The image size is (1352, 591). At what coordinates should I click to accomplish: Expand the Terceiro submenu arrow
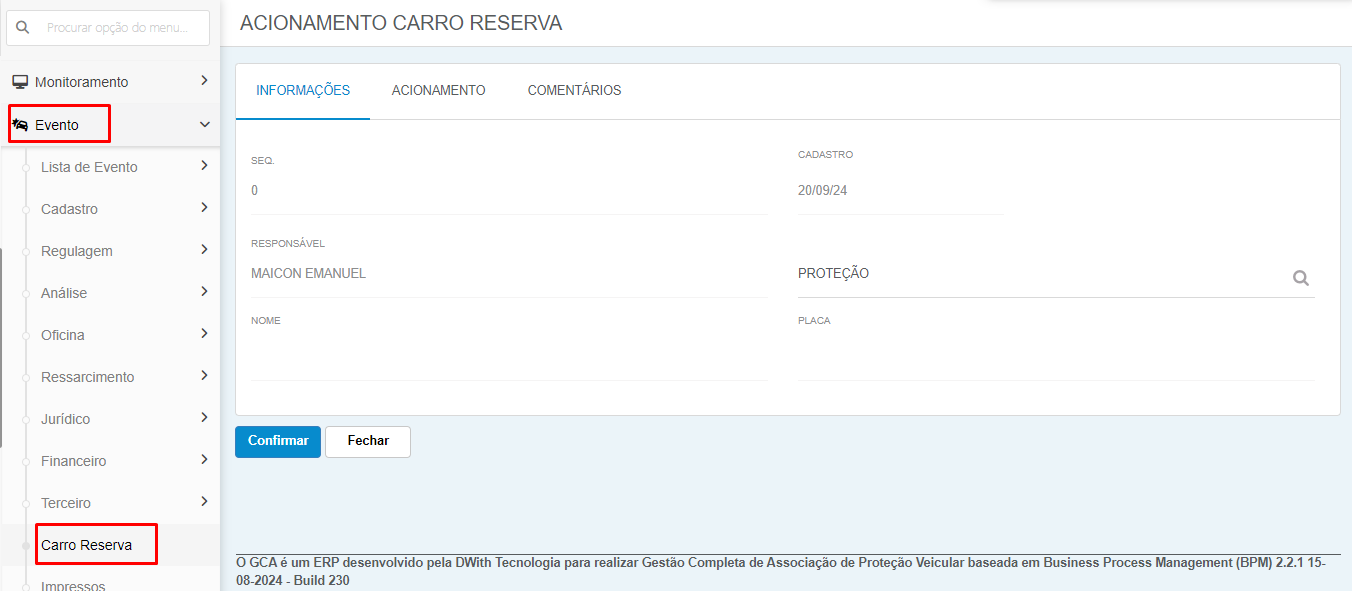204,502
